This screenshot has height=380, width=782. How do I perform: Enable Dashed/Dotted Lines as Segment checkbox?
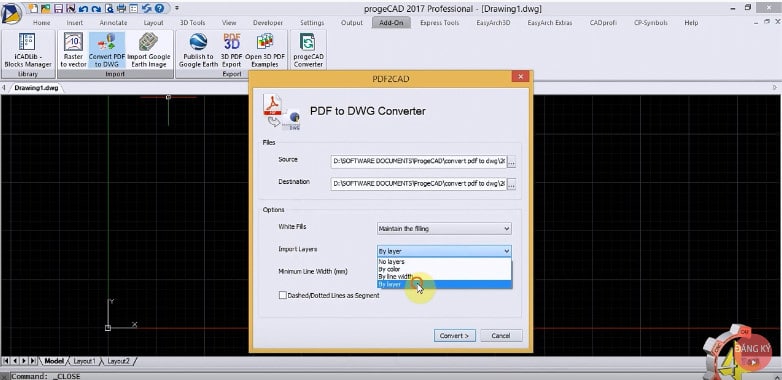click(283, 295)
